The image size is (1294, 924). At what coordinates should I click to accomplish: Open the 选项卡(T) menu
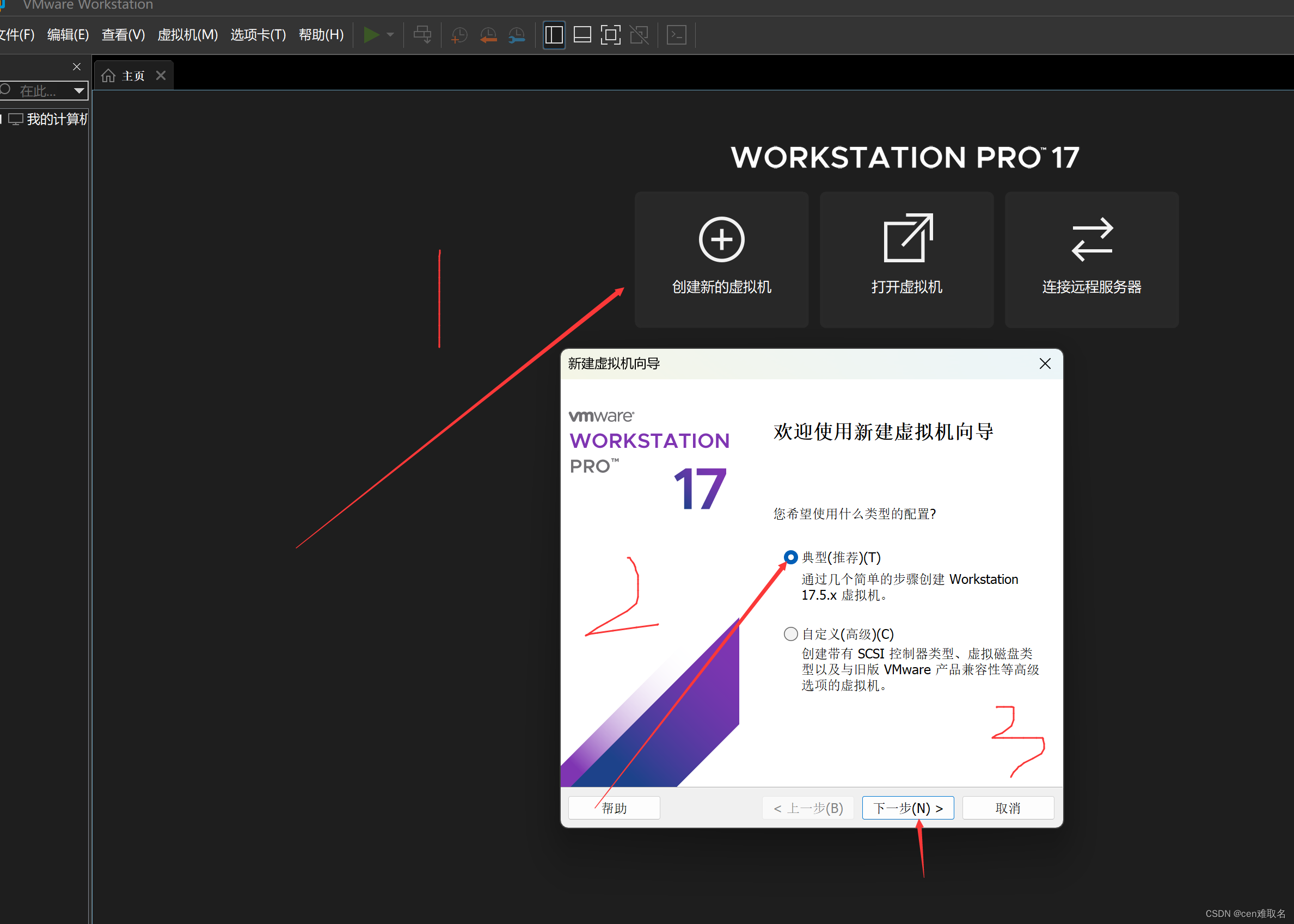(258, 35)
